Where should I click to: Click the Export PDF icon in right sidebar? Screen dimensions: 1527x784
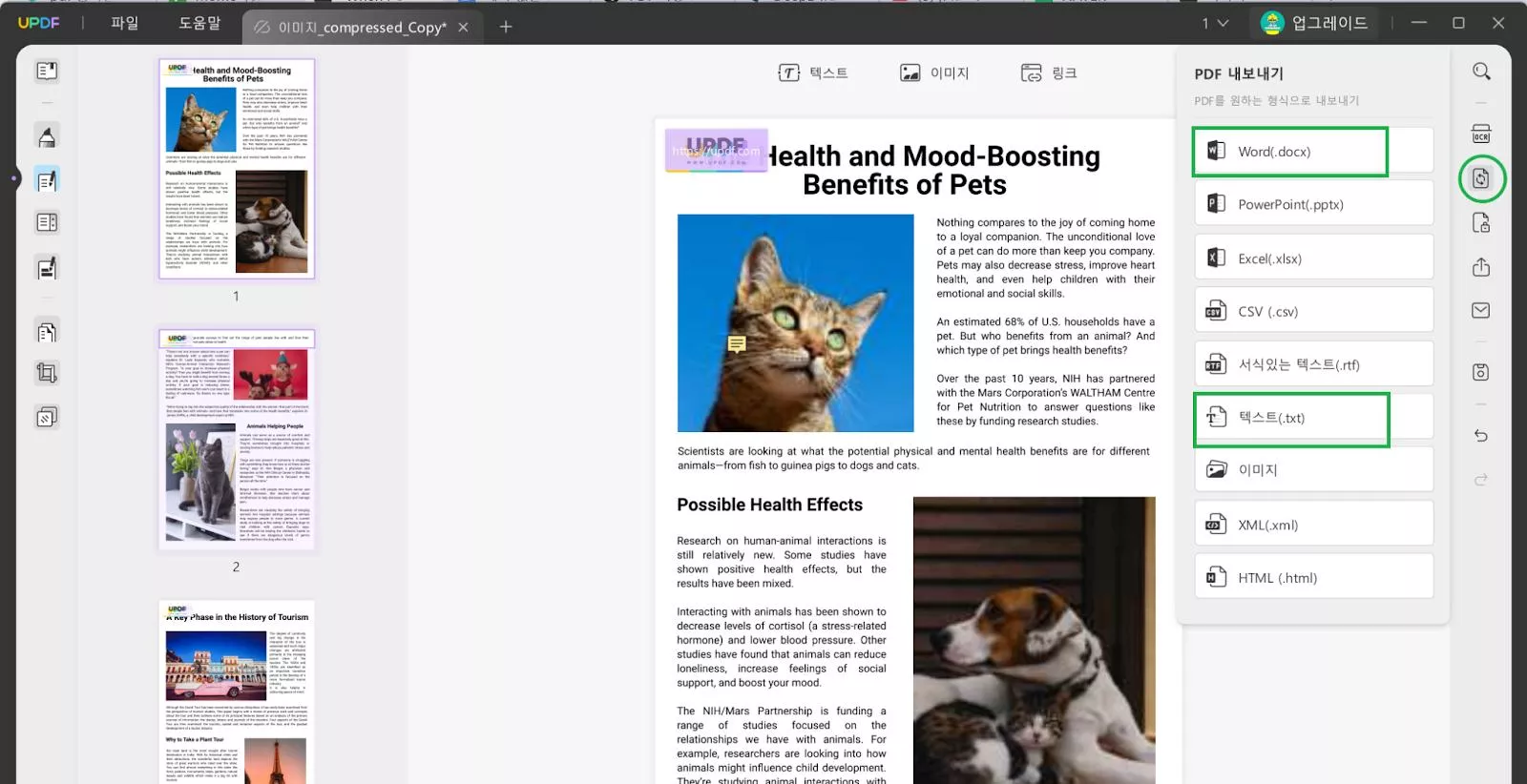(1481, 178)
